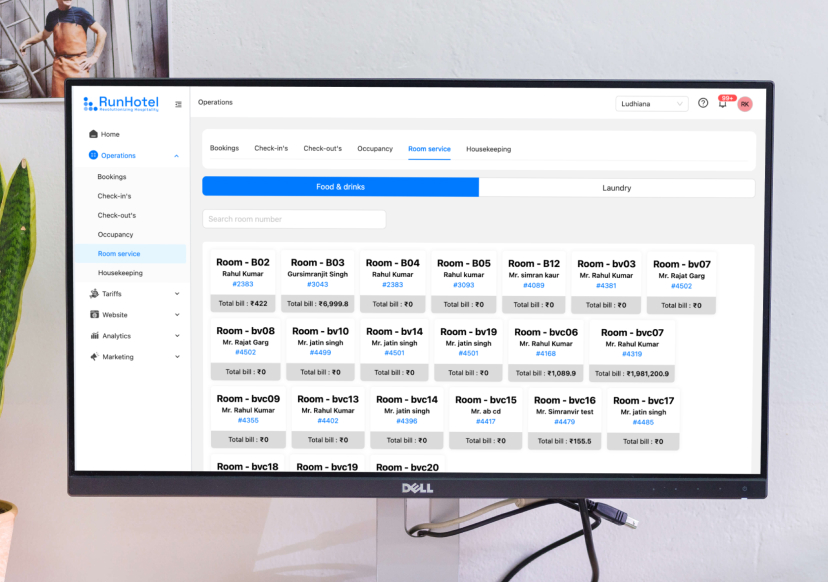The height and width of the screenshot is (582, 828).
Task: Click the Website icon in the sidebar
Action: pos(95,314)
